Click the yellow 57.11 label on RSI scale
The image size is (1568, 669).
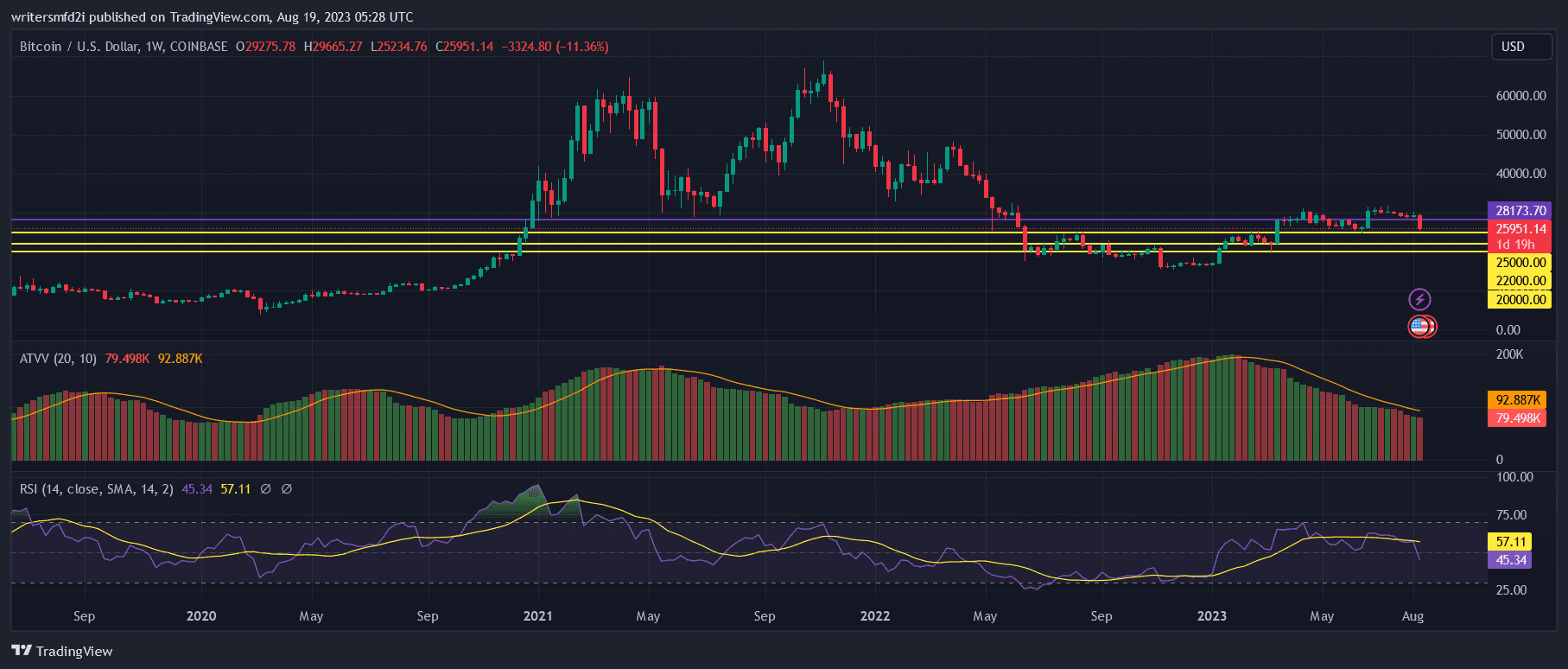[1510, 542]
